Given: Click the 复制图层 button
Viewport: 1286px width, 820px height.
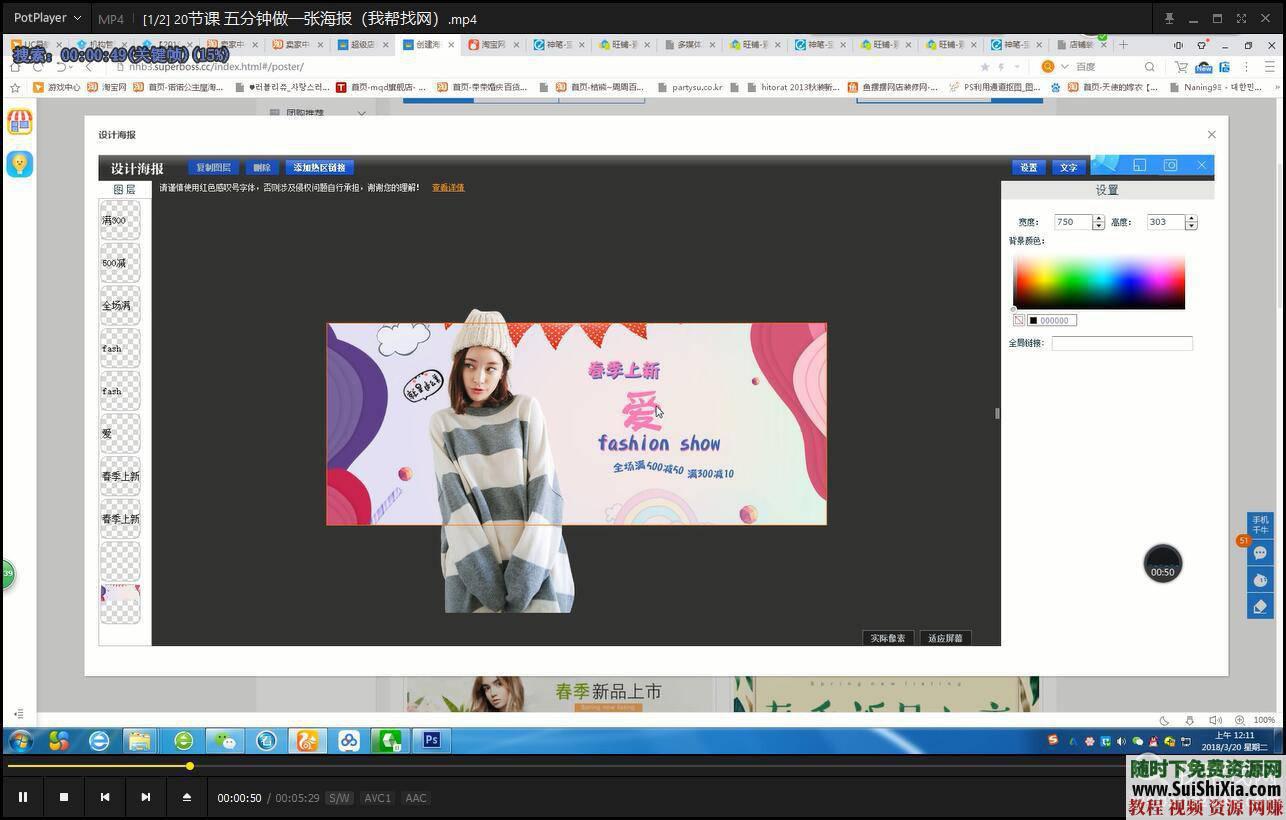Looking at the screenshot, I should click(x=213, y=167).
